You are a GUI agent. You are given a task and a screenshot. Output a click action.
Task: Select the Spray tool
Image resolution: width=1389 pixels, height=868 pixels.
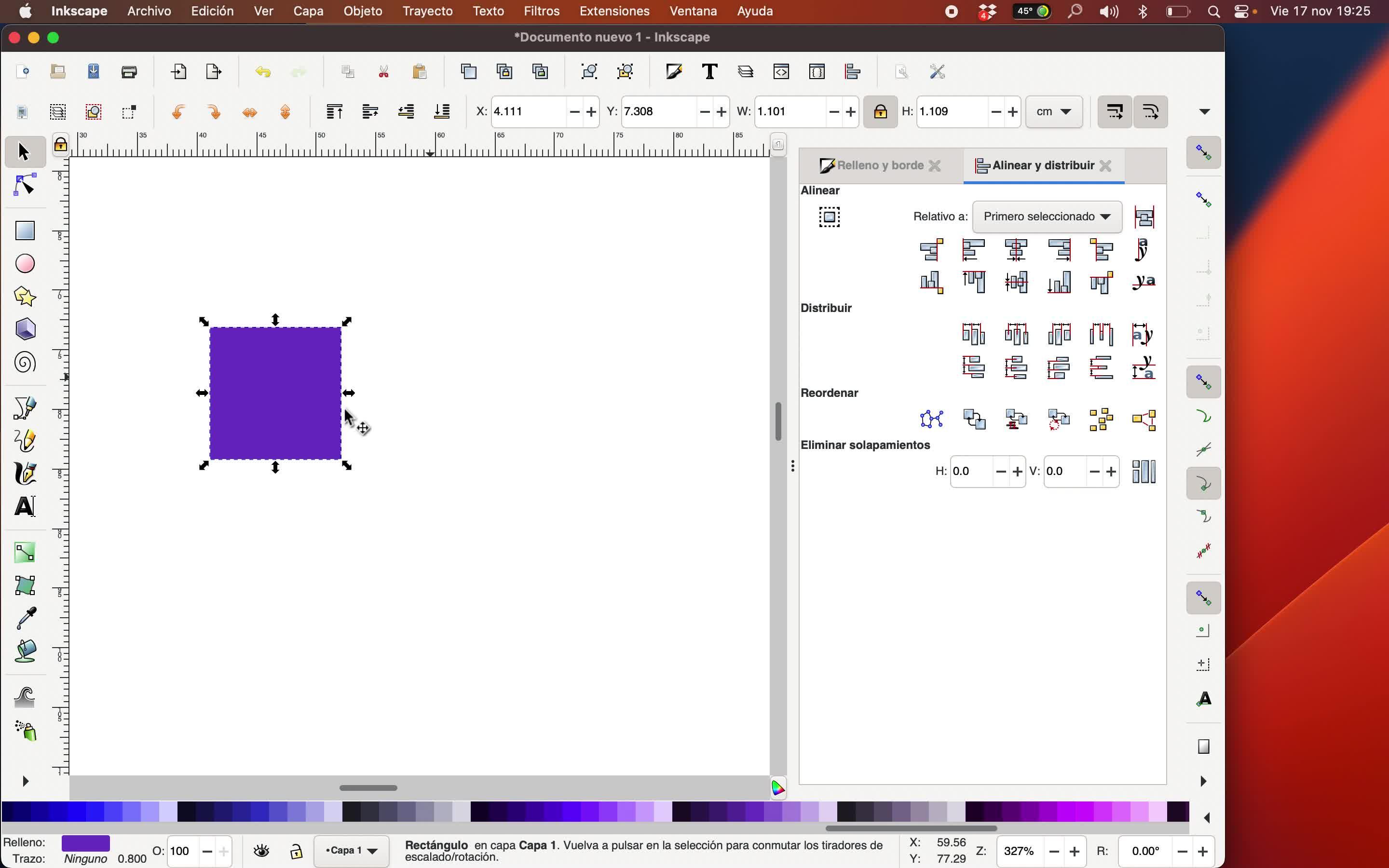click(x=25, y=731)
